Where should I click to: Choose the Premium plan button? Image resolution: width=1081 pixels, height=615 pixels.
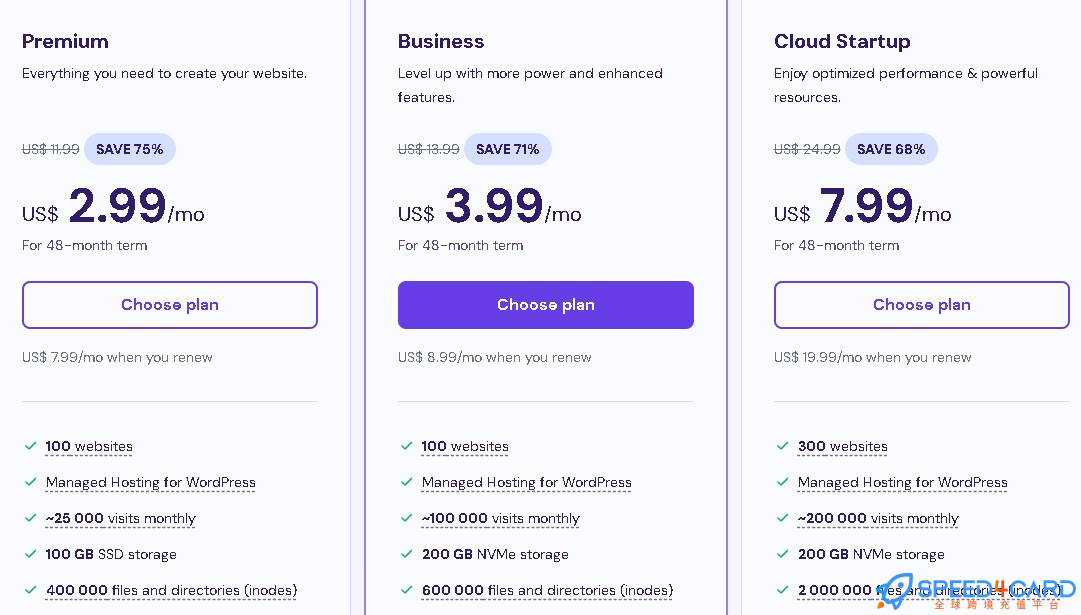pyautogui.click(x=170, y=305)
